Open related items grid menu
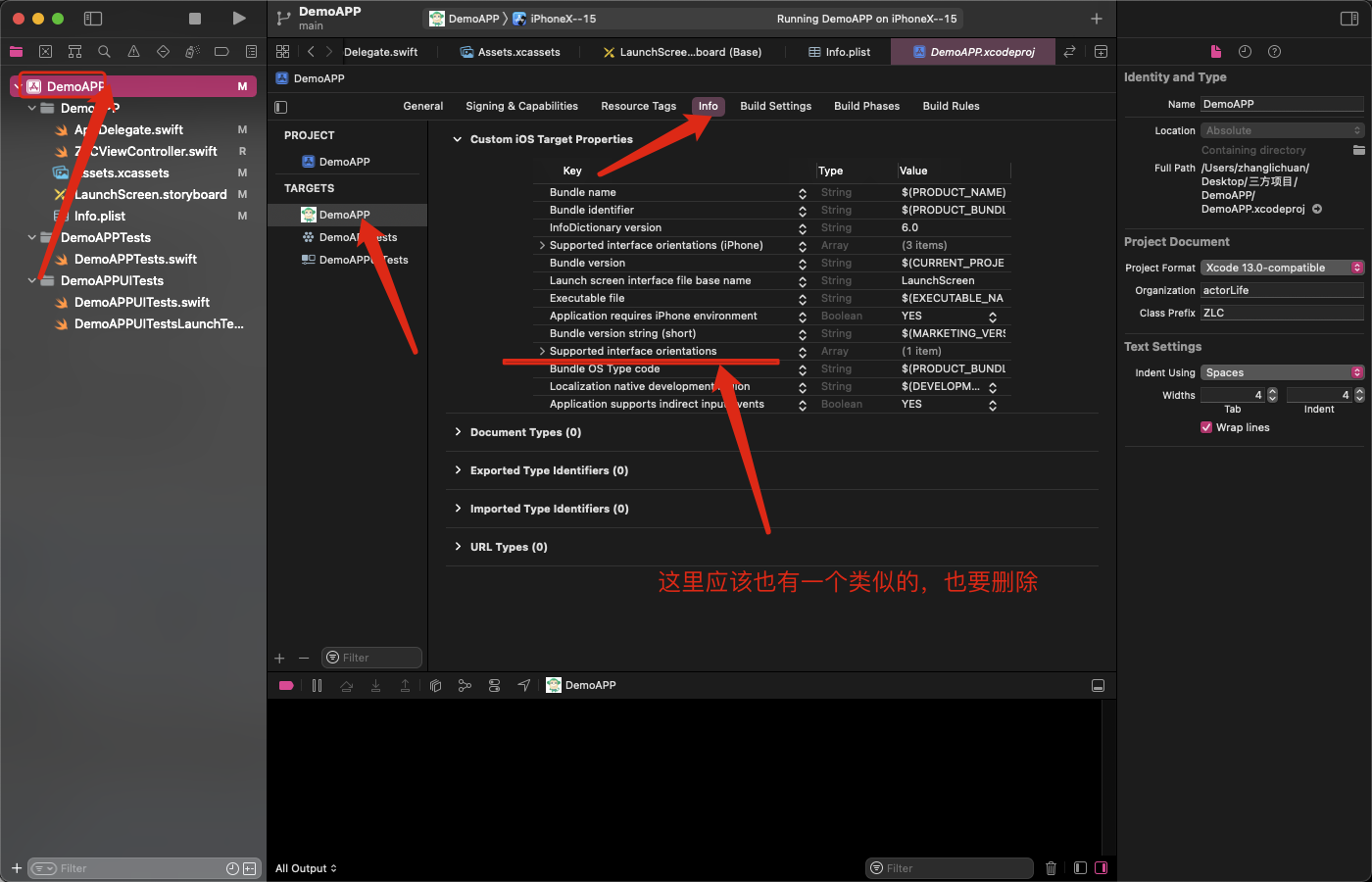Screen dimensions: 1372x882 [282, 52]
